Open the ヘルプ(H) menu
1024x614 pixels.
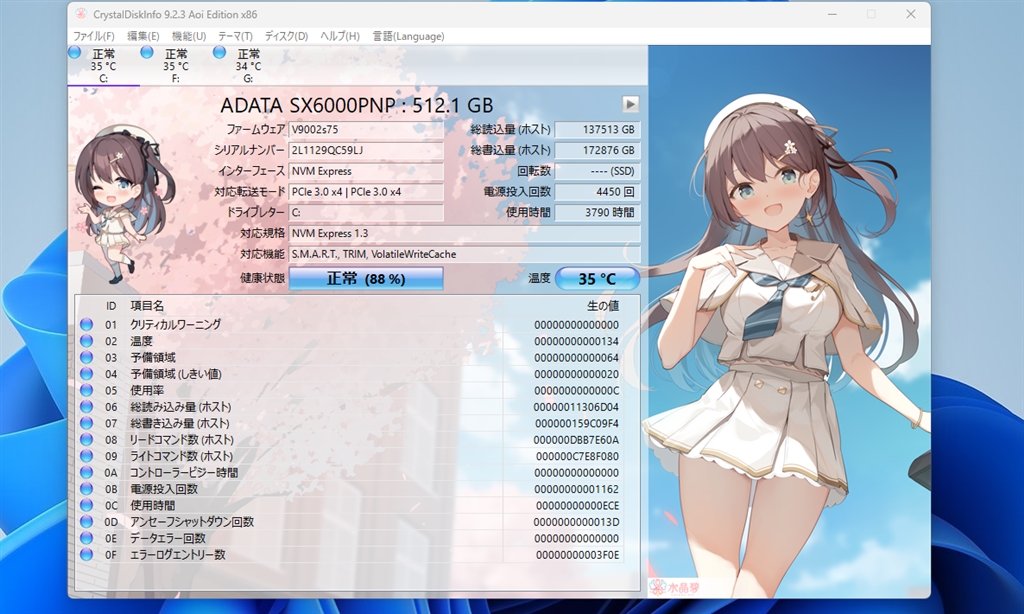click(340, 36)
